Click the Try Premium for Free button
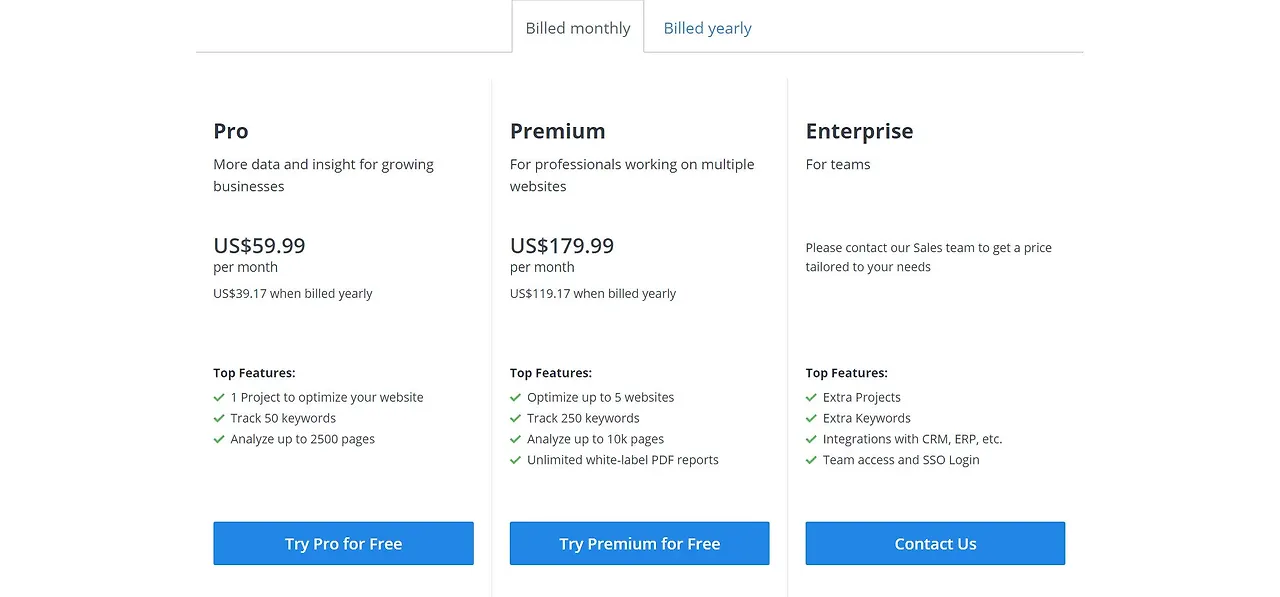The image size is (1280, 597). 639,544
